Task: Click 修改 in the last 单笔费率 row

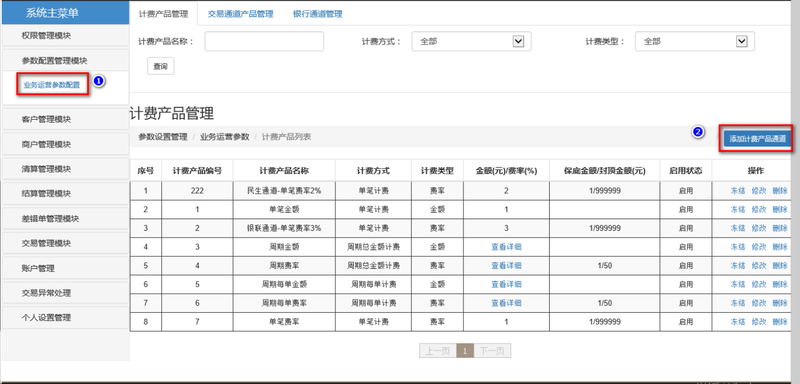Action: tap(759, 322)
